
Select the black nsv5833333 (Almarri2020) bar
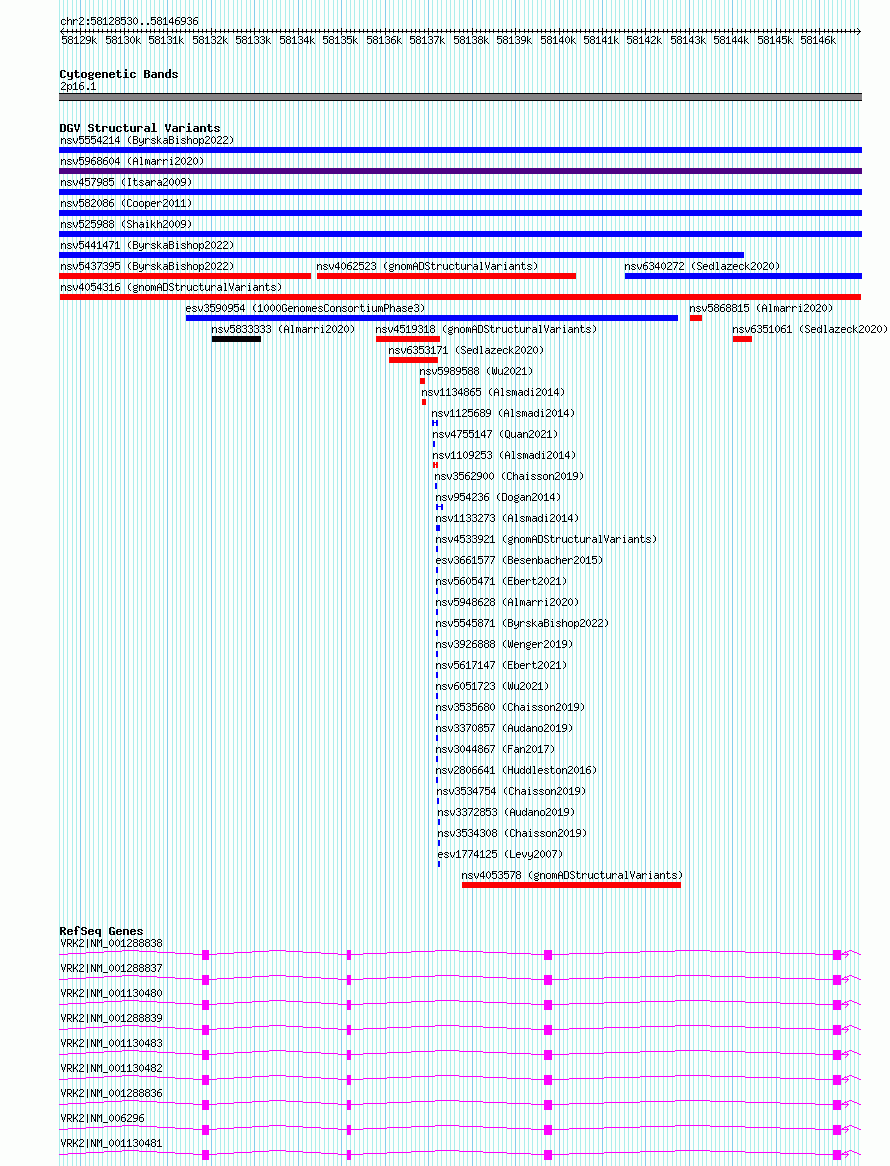[236, 339]
